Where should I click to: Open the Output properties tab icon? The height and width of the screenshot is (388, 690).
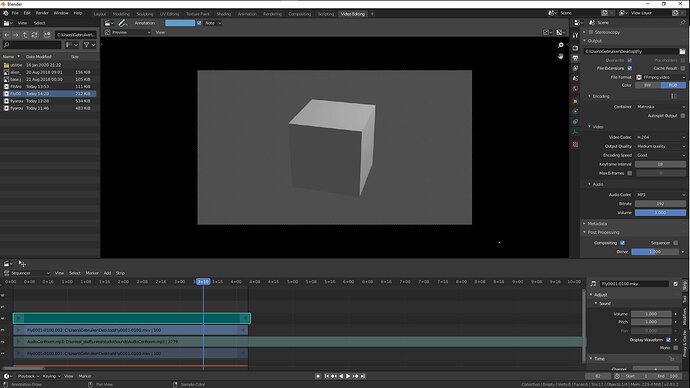click(575, 58)
